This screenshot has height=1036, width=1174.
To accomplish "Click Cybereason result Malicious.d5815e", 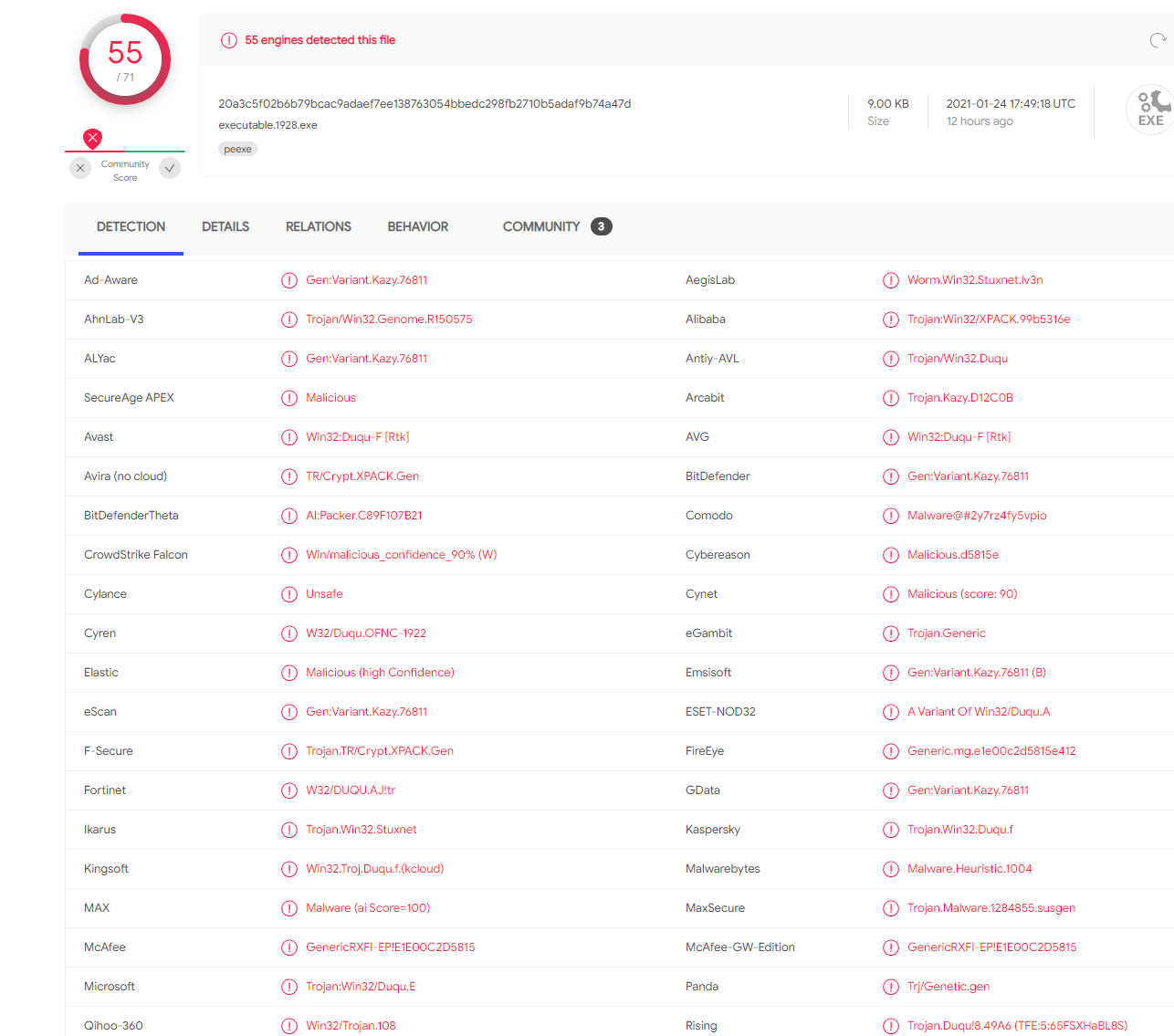I will click(953, 555).
